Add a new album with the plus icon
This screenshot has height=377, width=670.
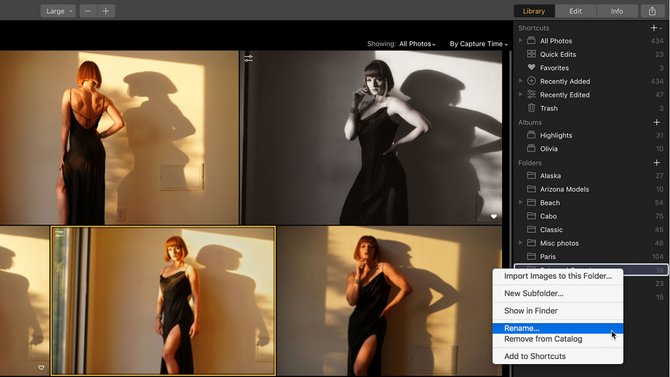[x=656, y=122]
